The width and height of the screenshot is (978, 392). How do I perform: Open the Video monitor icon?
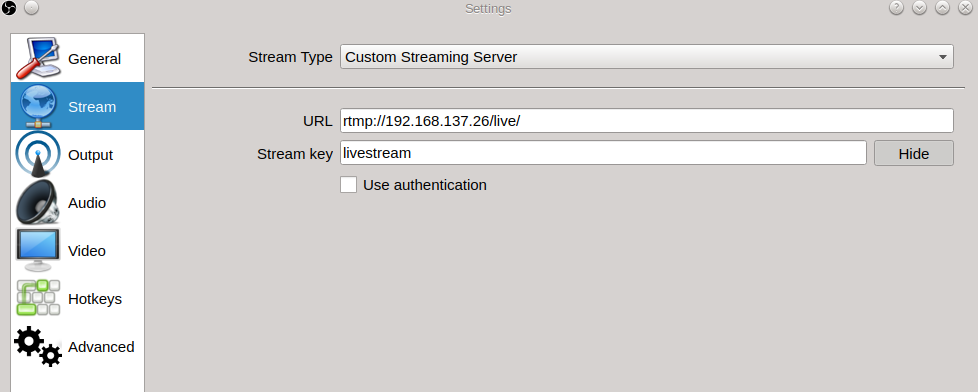(x=38, y=250)
